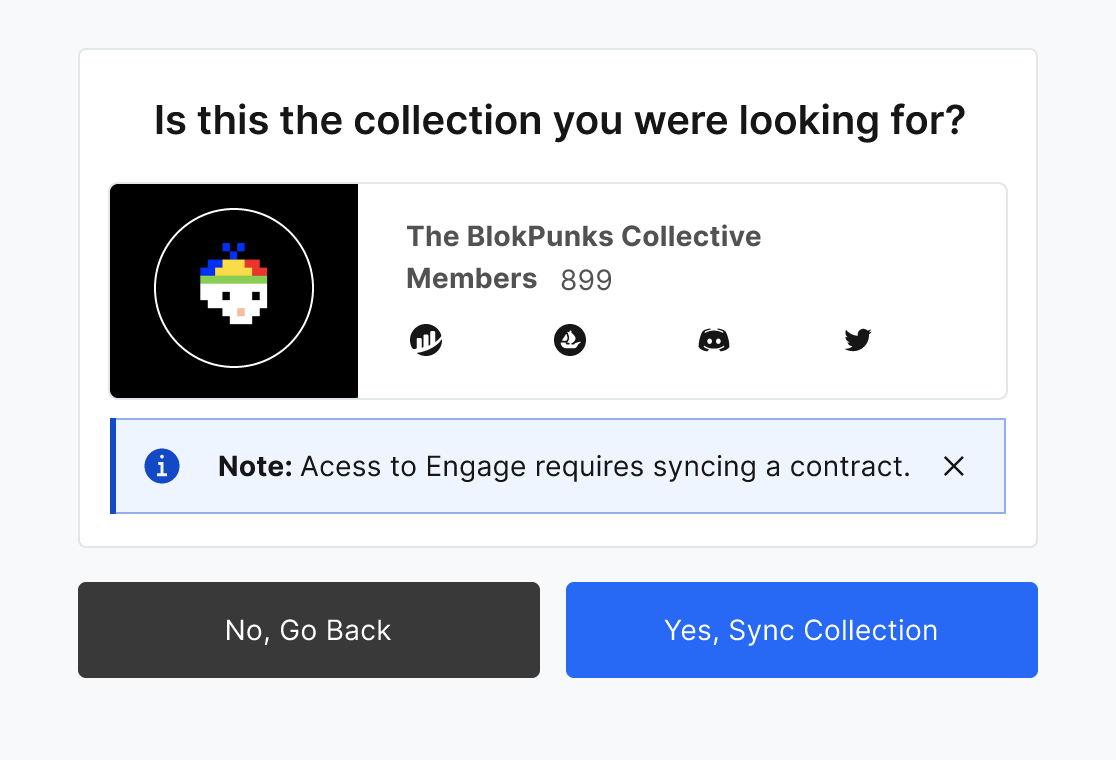Open the Etherscan bar-chart icon link
The height and width of the screenshot is (760, 1116).
coord(426,340)
